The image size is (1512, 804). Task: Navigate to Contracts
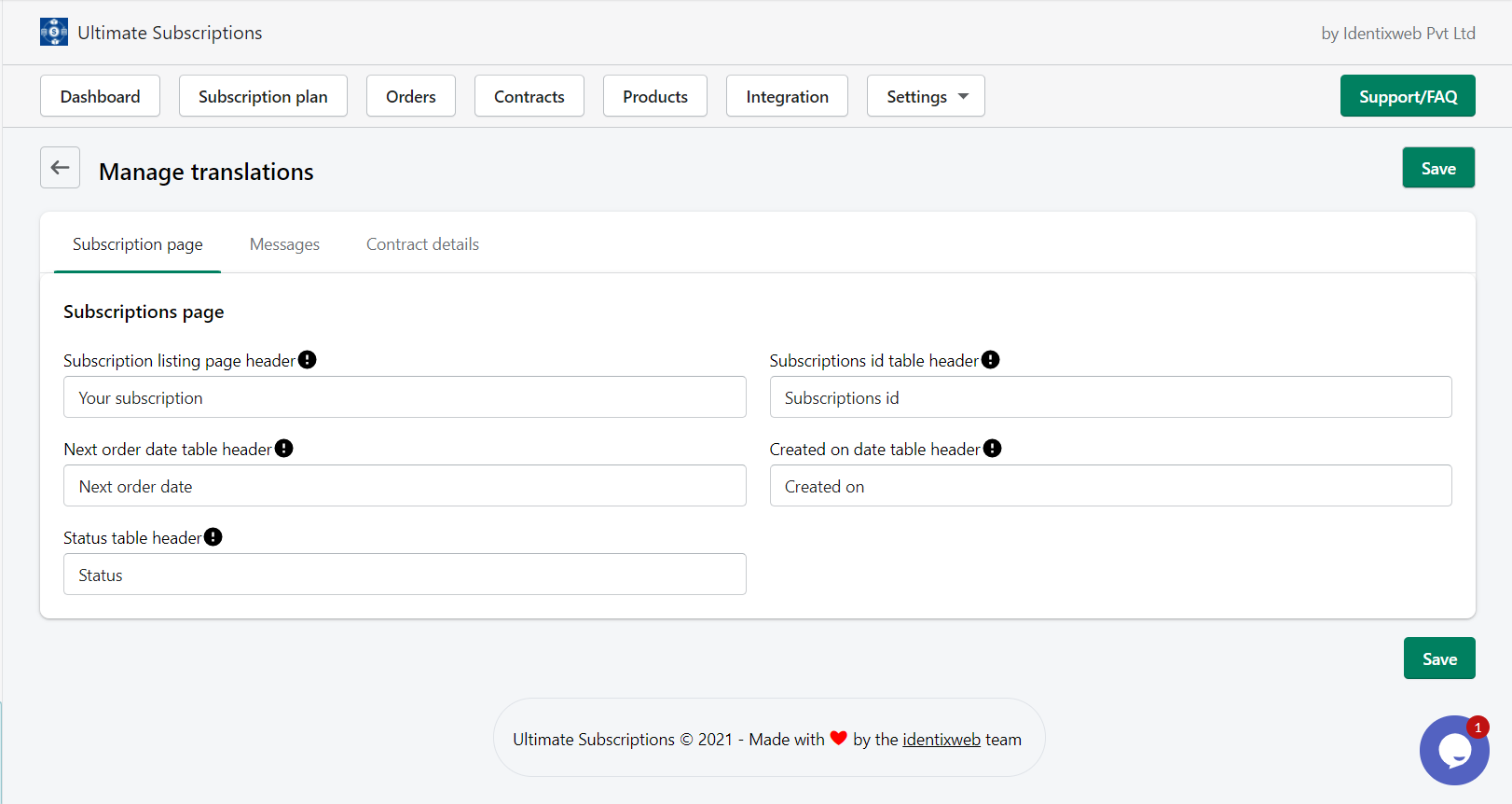coord(529,96)
